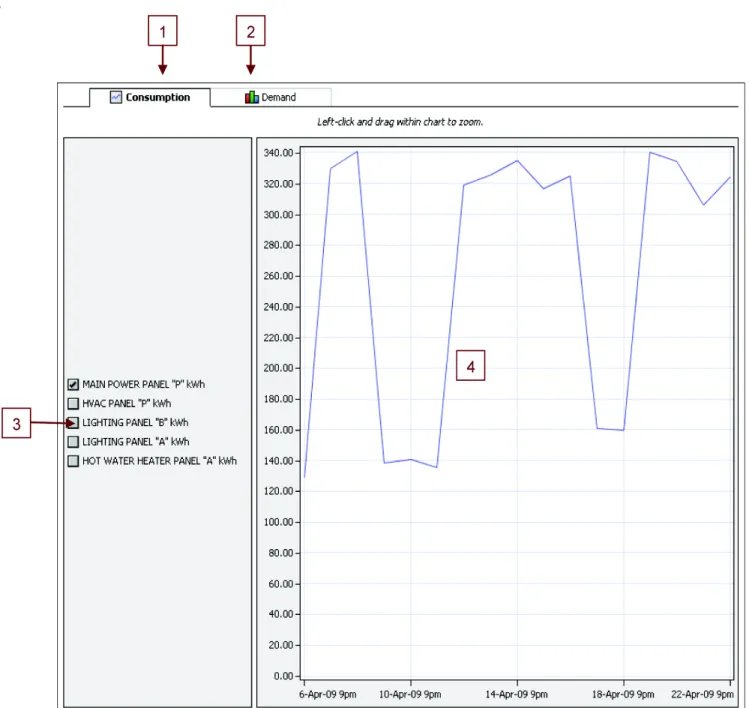Tick LIGHTING PANEL "B" kWh checkbox
The height and width of the screenshot is (708, 749).
73,423
